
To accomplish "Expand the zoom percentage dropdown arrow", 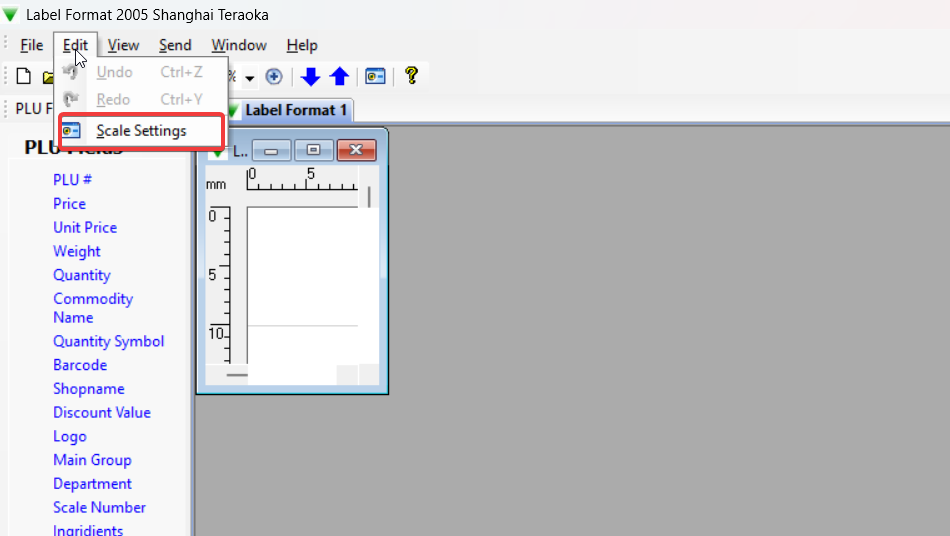I will (250, 77).
